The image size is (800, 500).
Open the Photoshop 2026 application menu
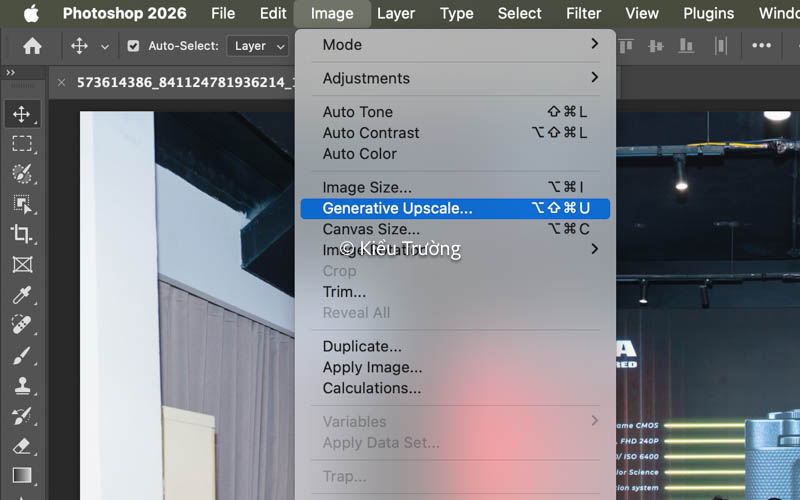[x=124, y=13]
